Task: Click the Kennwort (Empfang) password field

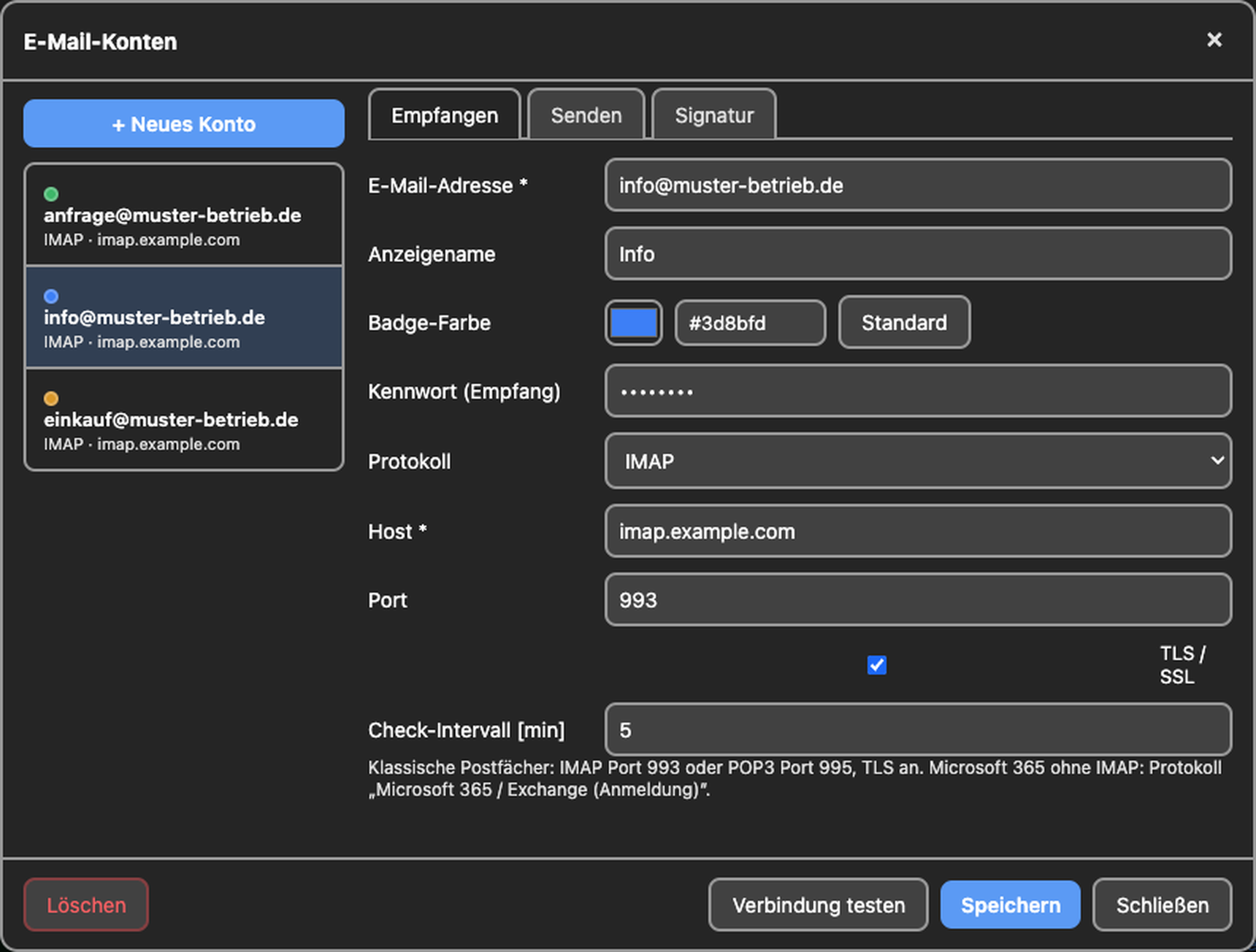Action: click(x=918, y=391)
